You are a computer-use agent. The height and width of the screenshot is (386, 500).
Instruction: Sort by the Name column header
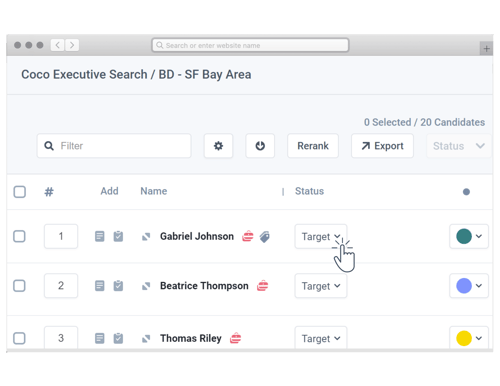pos(154,191)
